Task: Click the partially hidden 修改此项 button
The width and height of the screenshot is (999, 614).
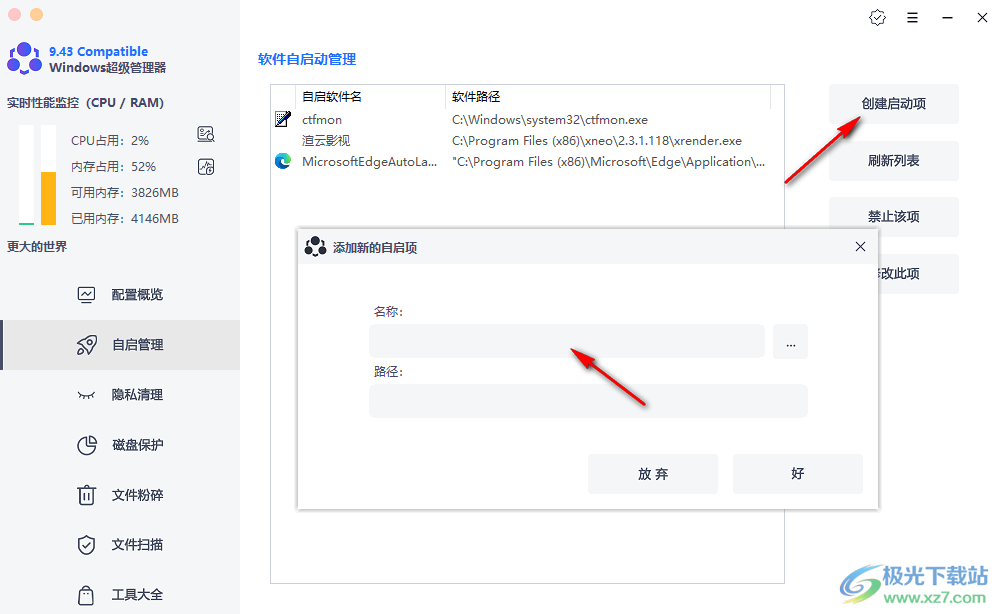Action: pos(918,273)
